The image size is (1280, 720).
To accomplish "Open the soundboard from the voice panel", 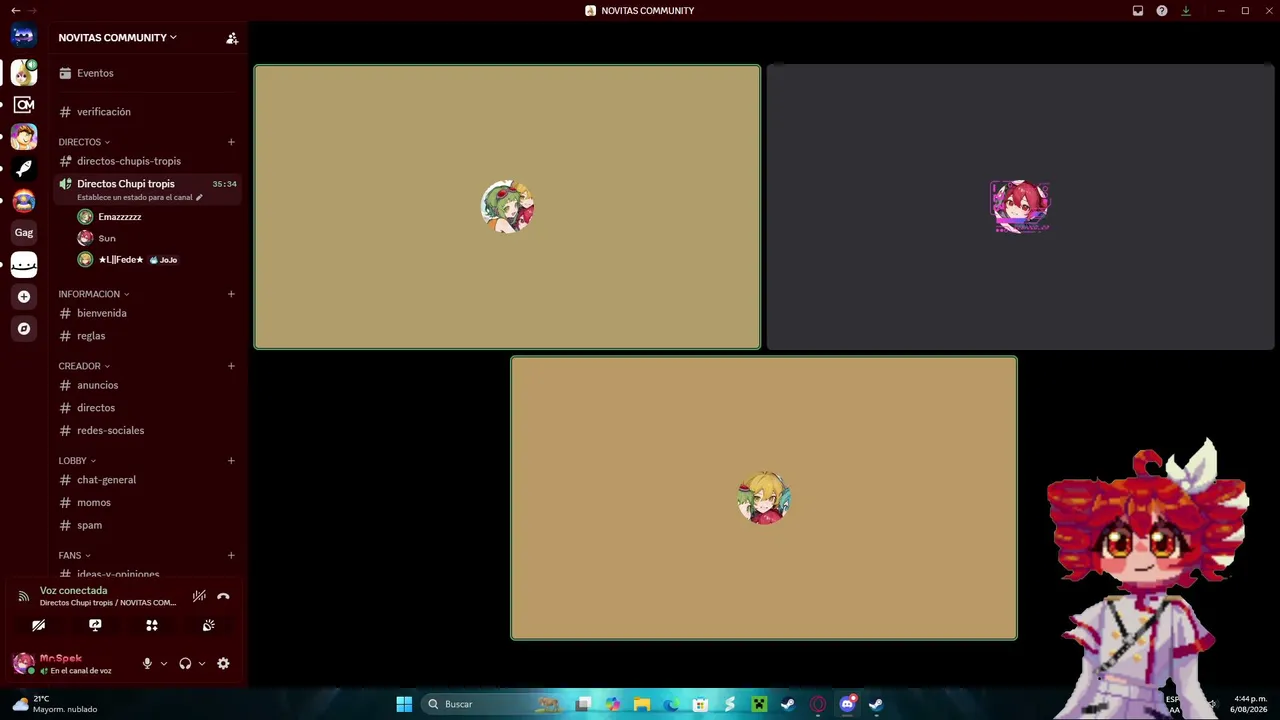I will click(208, 625).
